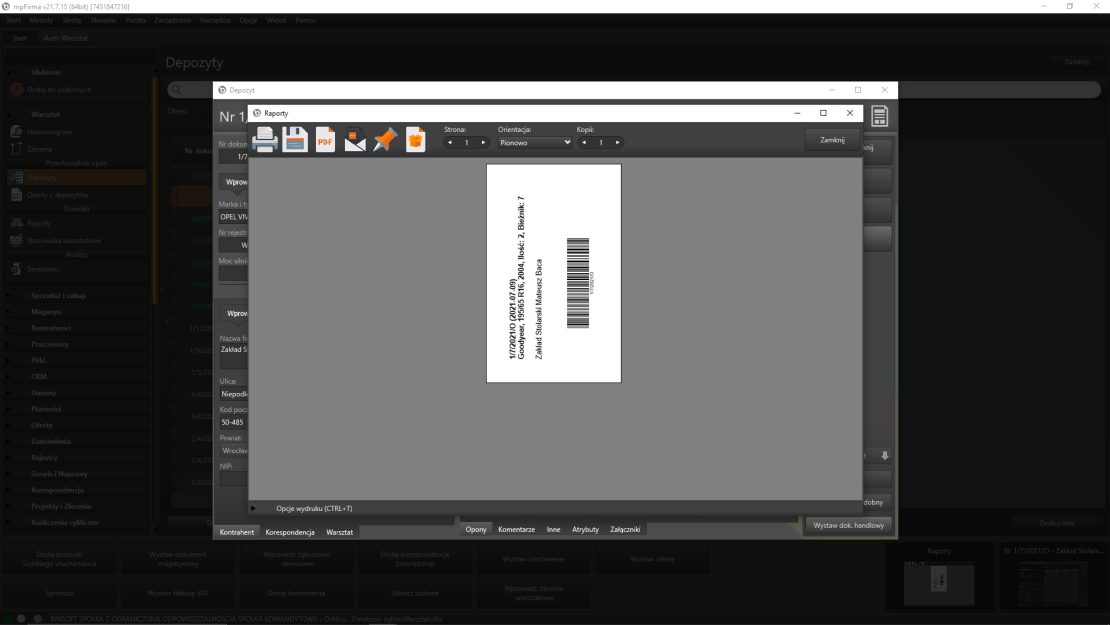Open the Pomoc menu
This screenshot has width=1110, height=625.
point(306,21)
